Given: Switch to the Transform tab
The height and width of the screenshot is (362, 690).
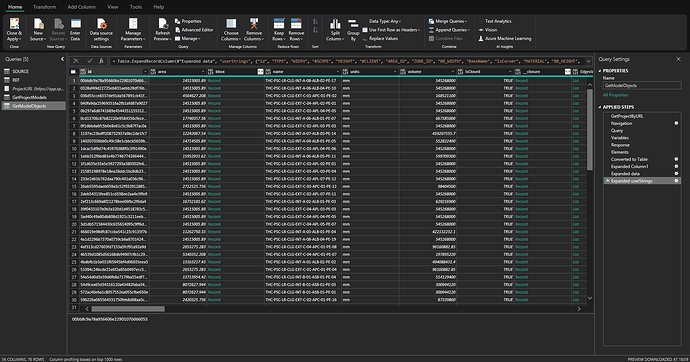Looking at the screenshot, I should click(44, 7).
